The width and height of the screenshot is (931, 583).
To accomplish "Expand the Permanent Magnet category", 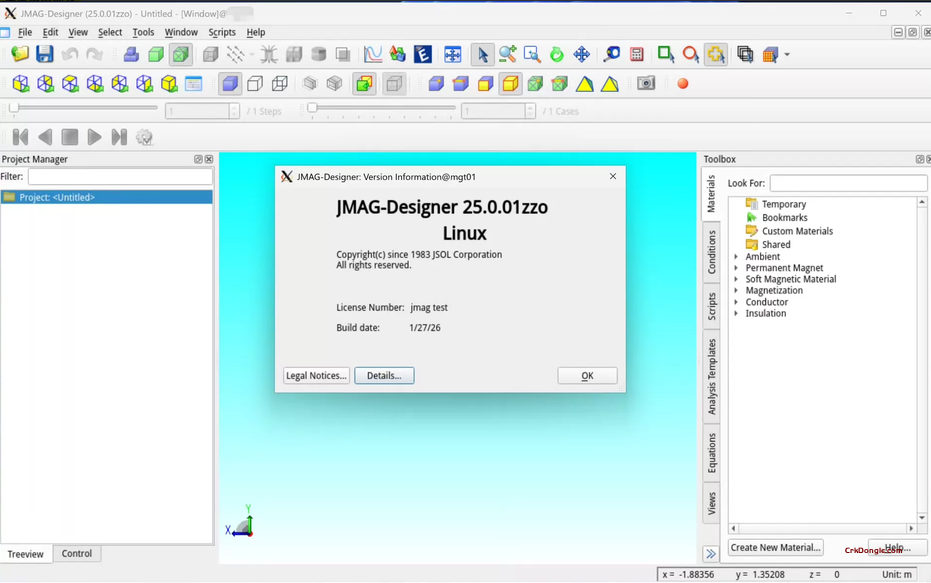I will click(736, 268).
